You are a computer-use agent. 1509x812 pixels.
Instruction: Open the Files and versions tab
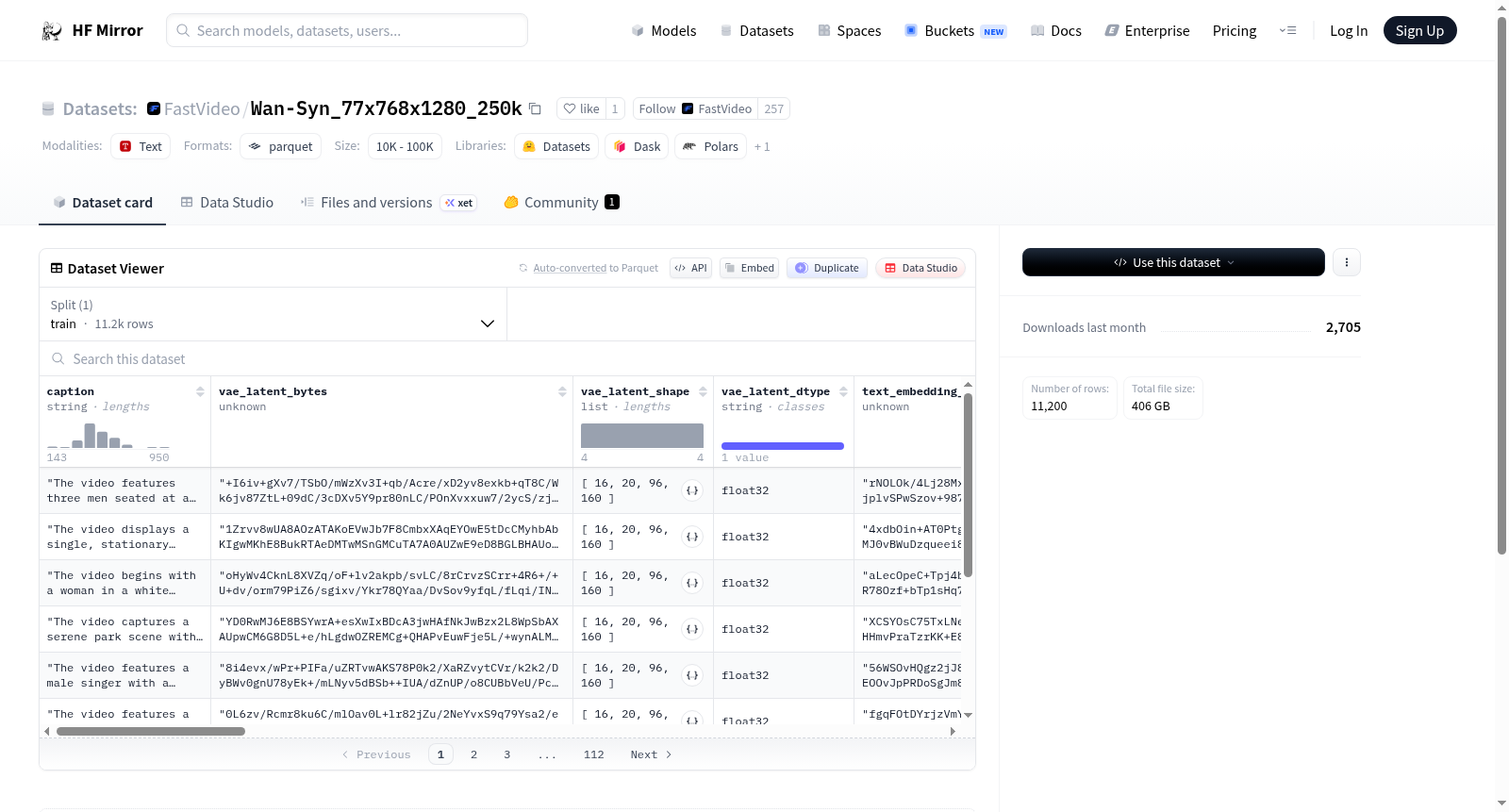click(389, 202)
